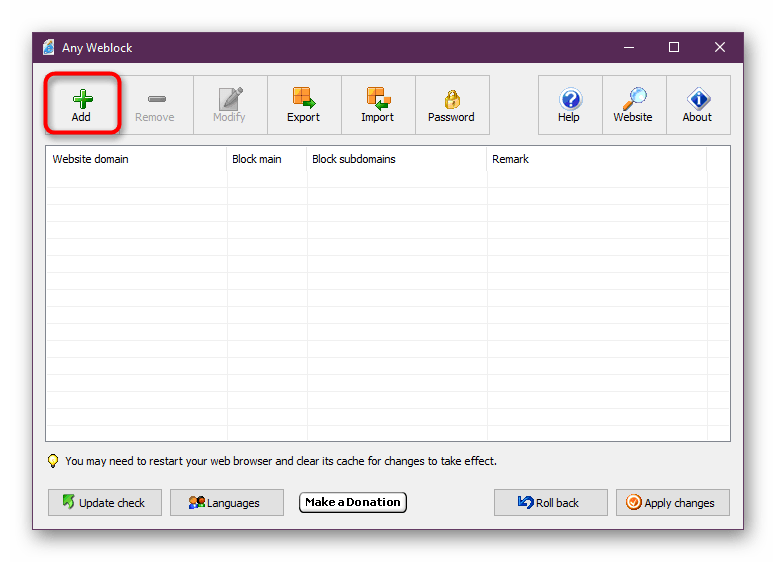
Task: Sort by the Website domain column header
Action: tap(136, 159)
